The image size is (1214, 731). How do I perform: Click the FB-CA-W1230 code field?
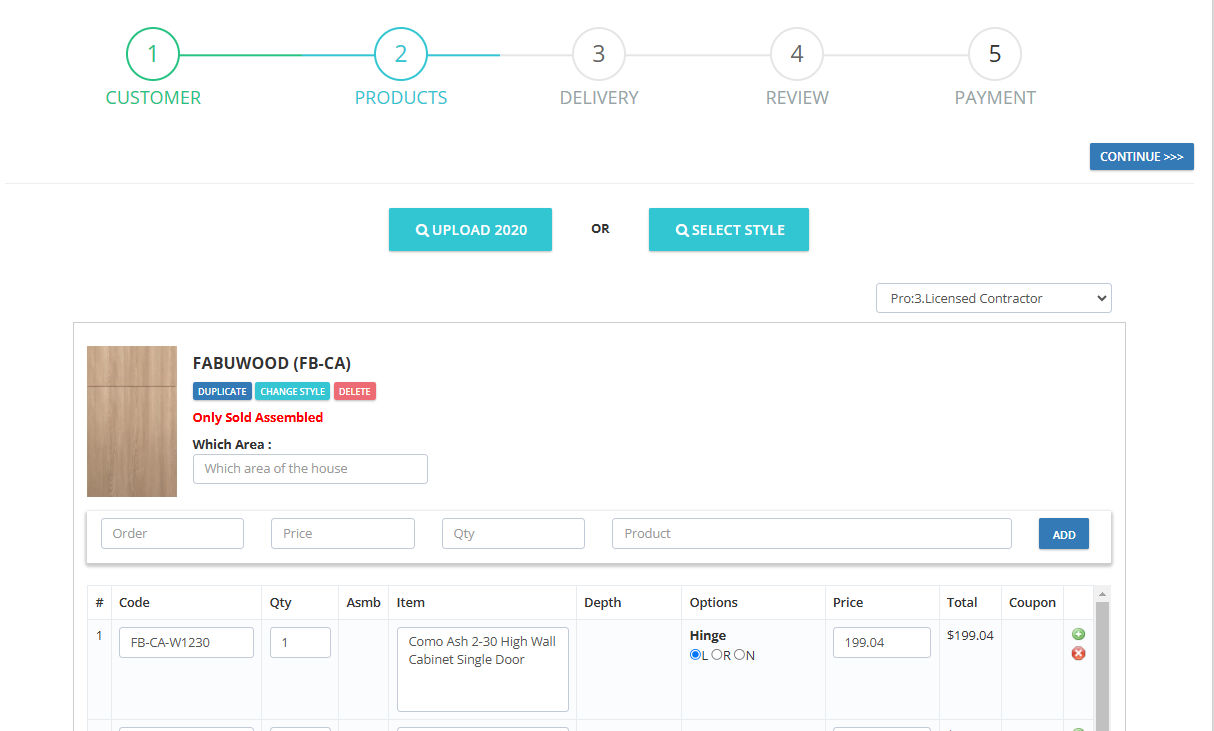click(186, 642)
